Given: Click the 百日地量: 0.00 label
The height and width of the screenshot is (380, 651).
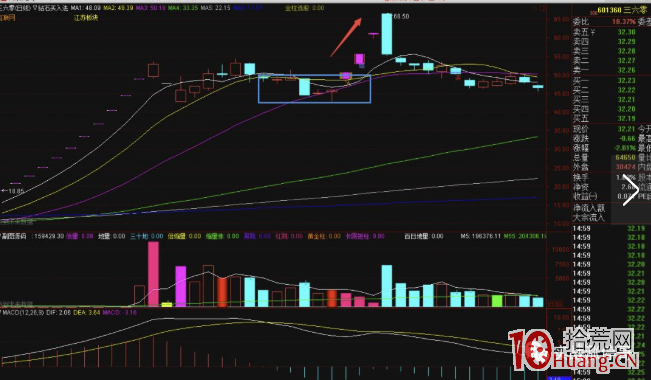Looking at the screenshot, I should coord(423,236).
